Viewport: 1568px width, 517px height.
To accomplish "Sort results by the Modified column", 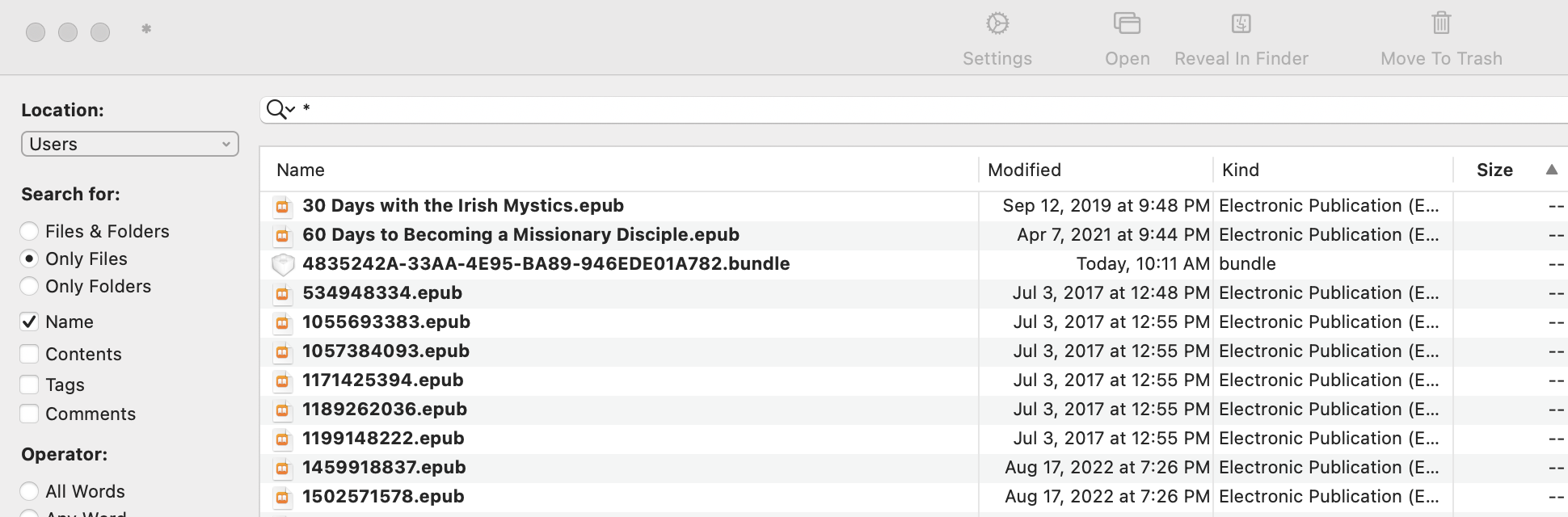I will tap(1024, 170).
